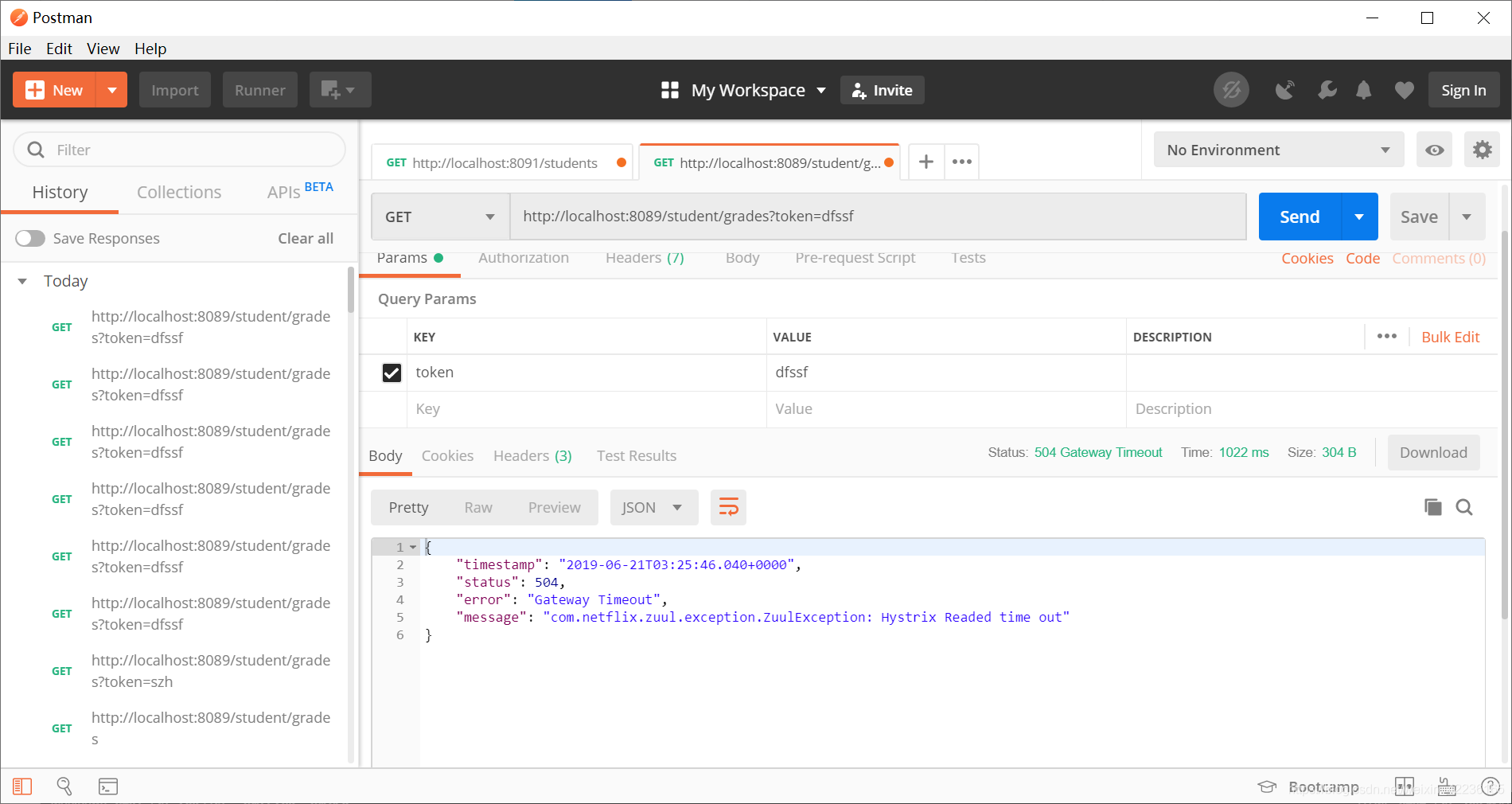The width and height of the screenshot is (1512, 804).
Task: Open the Send and Download dropdown arrow
Action: 1359,217
